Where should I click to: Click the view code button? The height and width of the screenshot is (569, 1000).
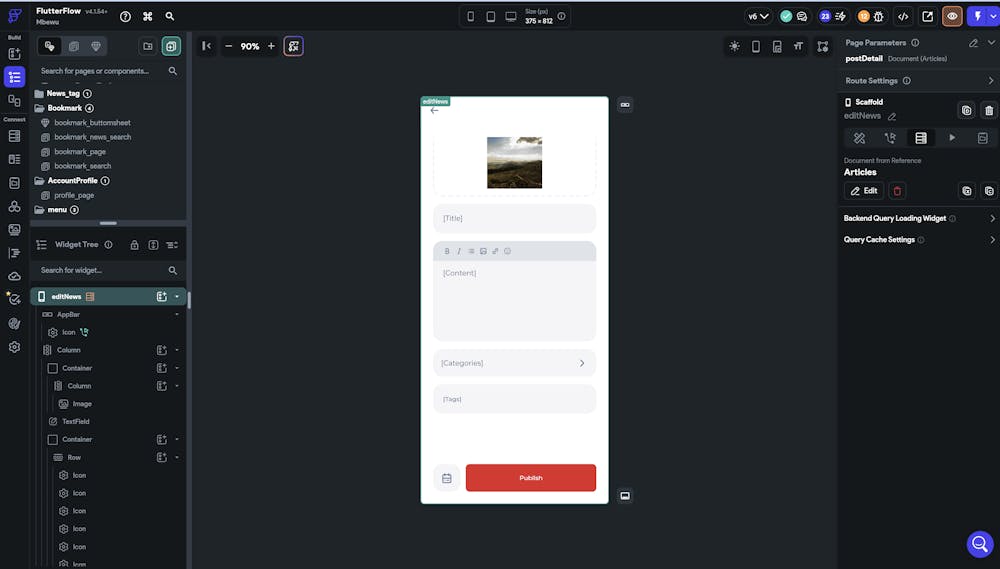point(903,17)
